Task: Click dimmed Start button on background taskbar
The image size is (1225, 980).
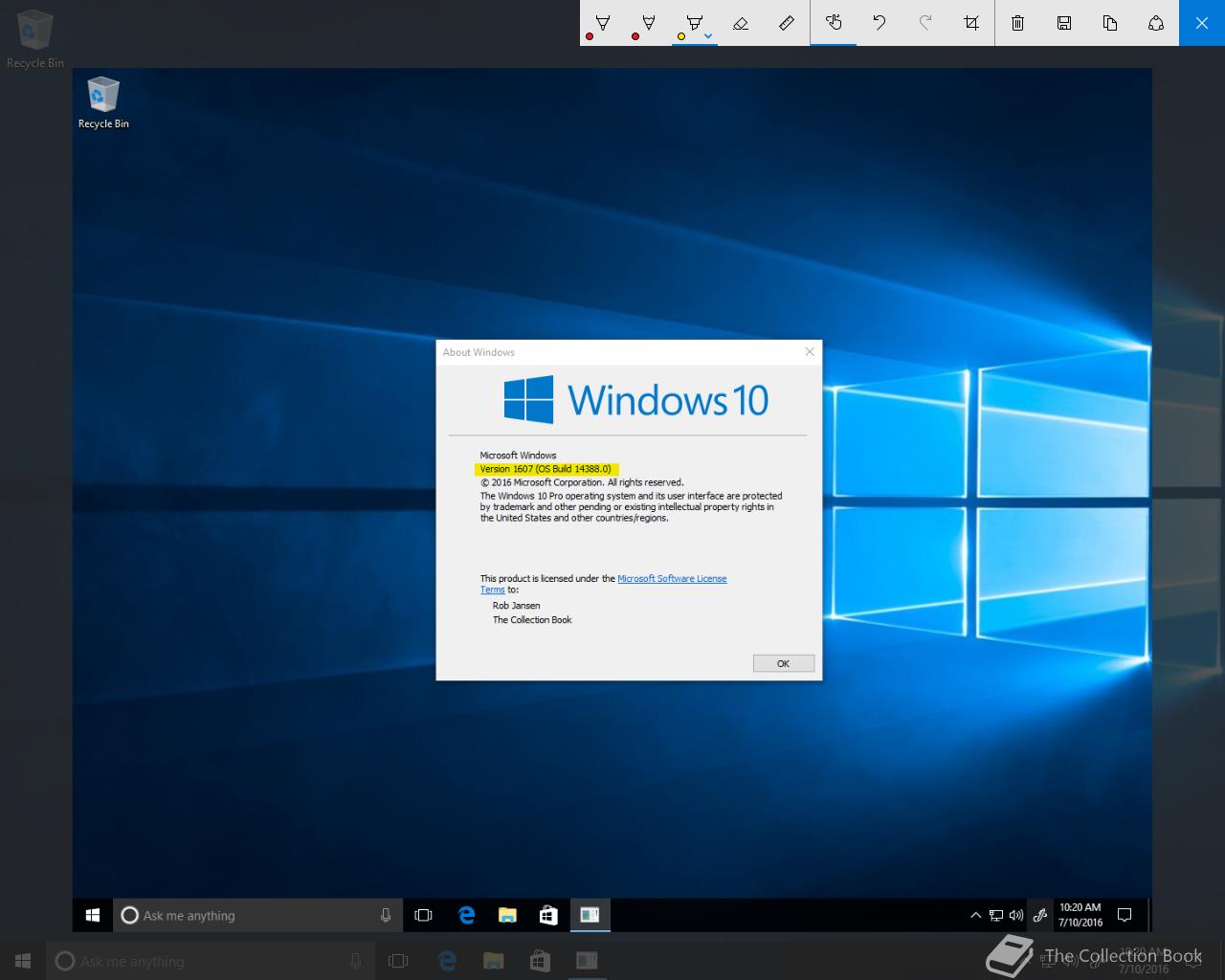Action: (x=23, y=961)
